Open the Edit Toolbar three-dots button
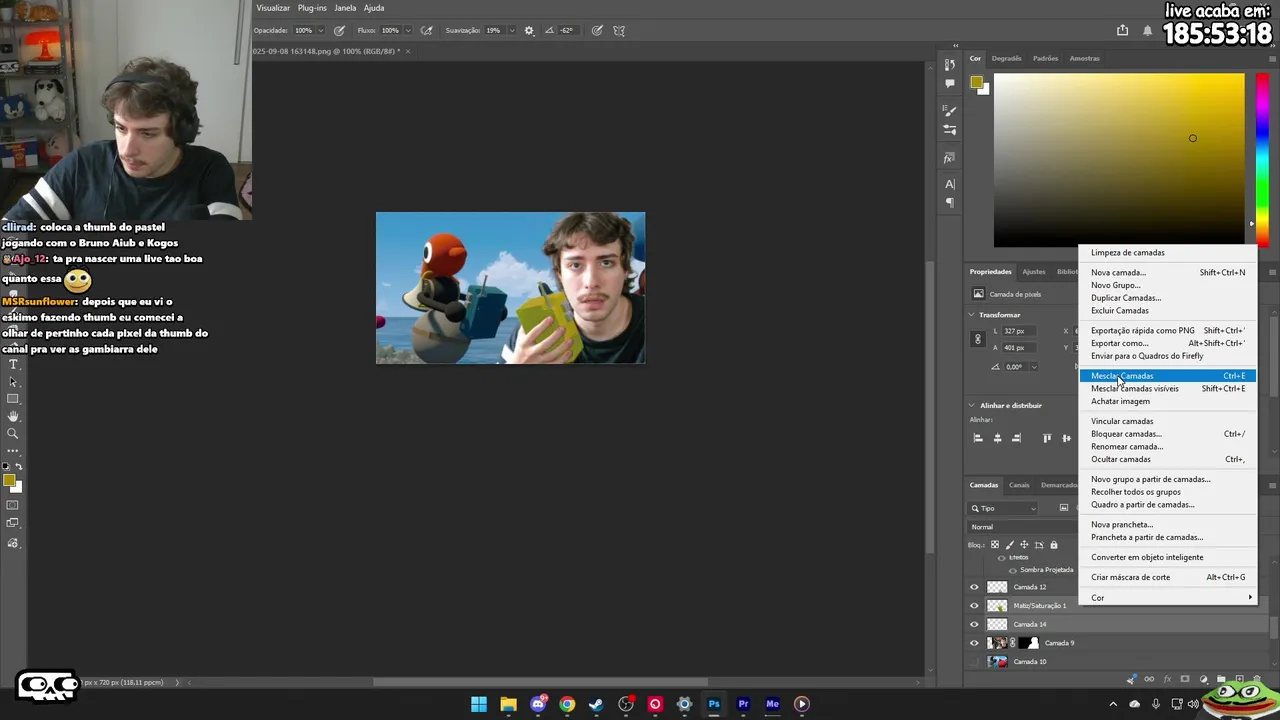Image resolution: width=1280 pixels, height=720 pixels. tap(13, 450)
